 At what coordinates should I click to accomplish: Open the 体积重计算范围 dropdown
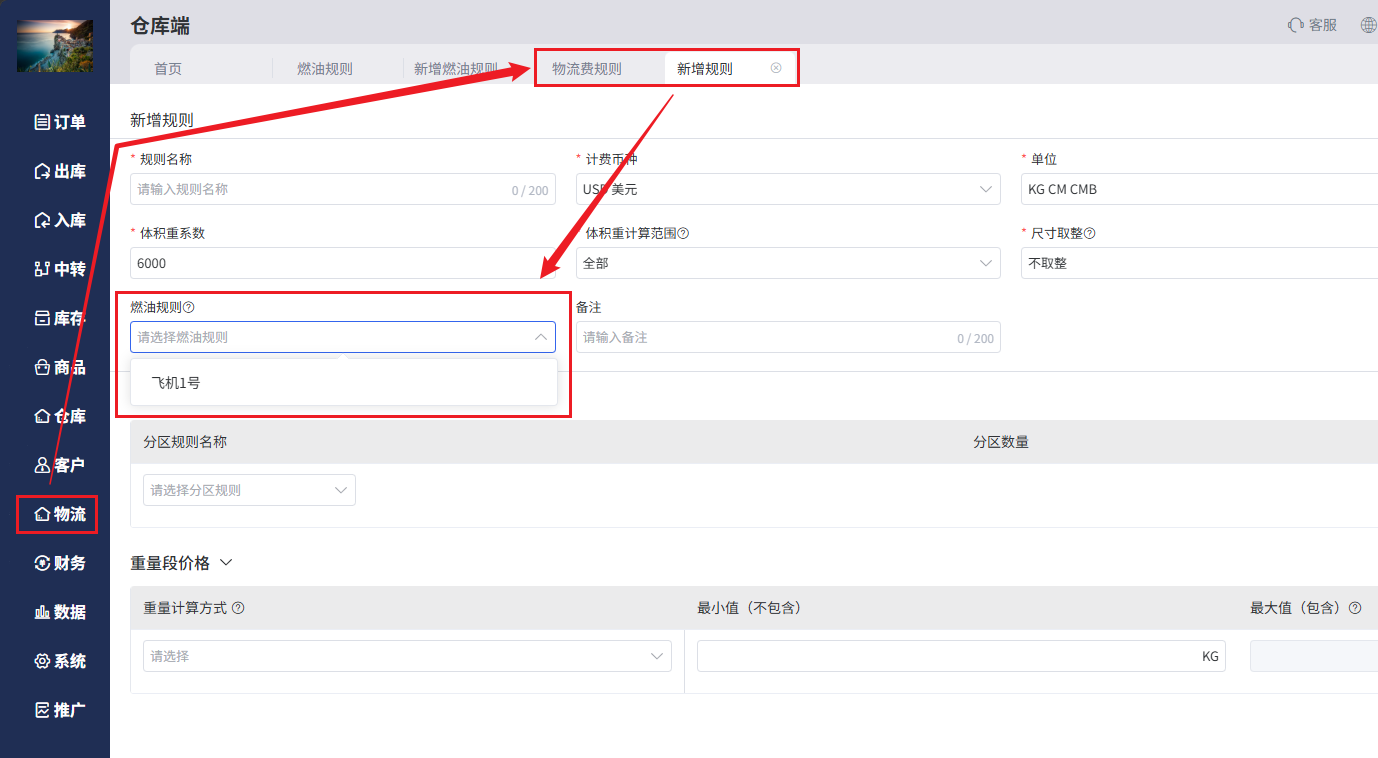(x=788, y=263)
